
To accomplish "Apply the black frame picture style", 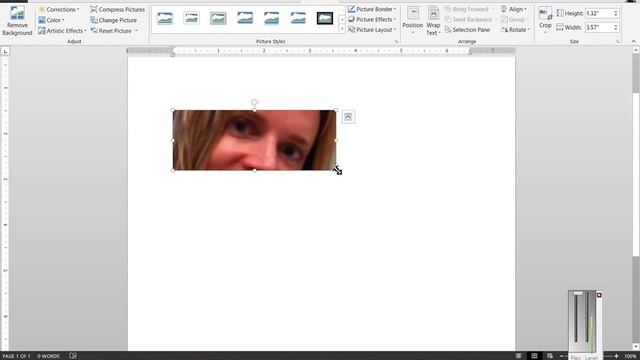I will (x=325, y=18).
